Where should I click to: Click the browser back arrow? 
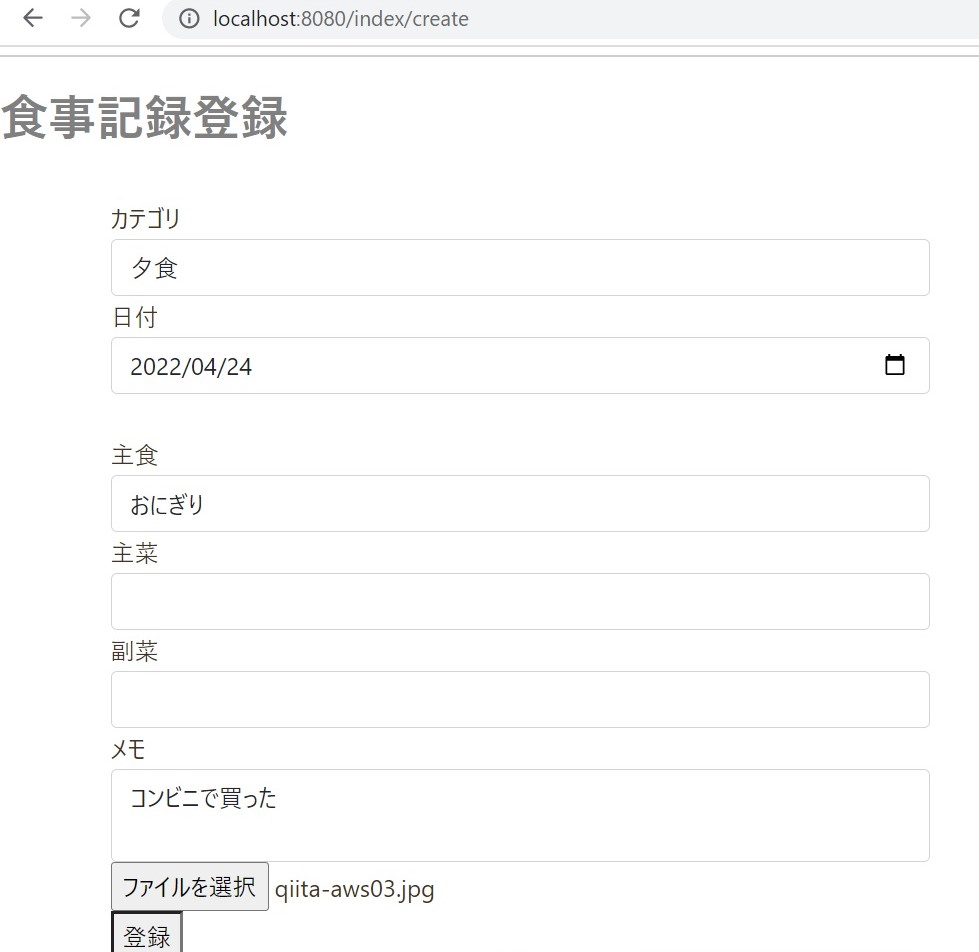click(x=31, y=17)
